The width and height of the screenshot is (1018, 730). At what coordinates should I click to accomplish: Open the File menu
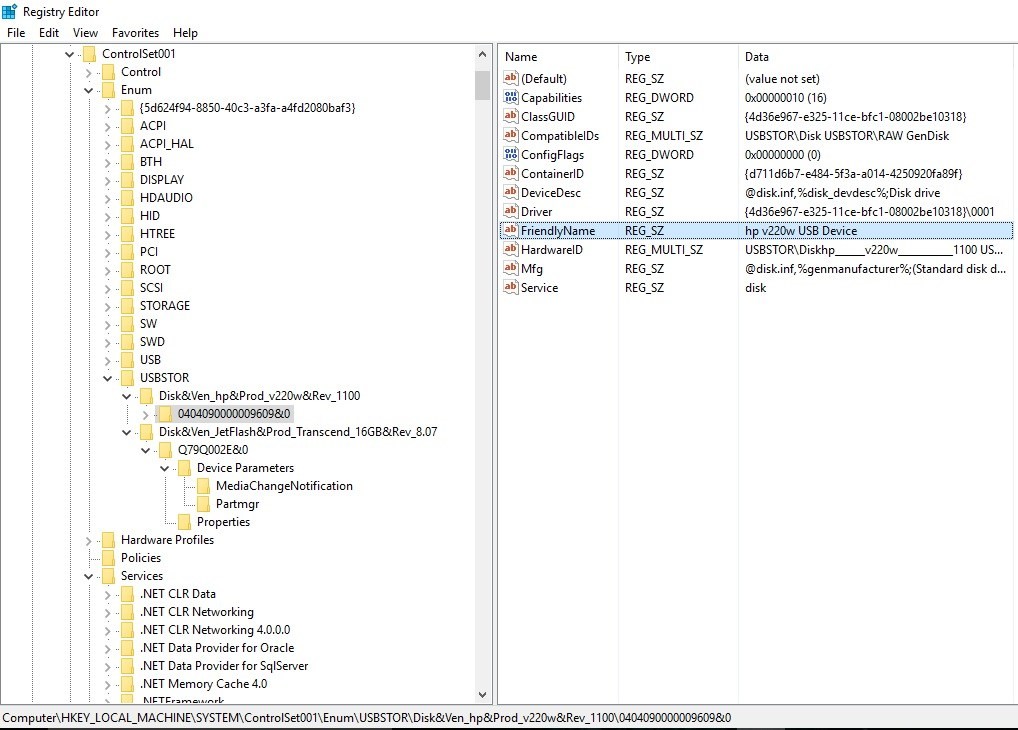(x=16, y=33)
